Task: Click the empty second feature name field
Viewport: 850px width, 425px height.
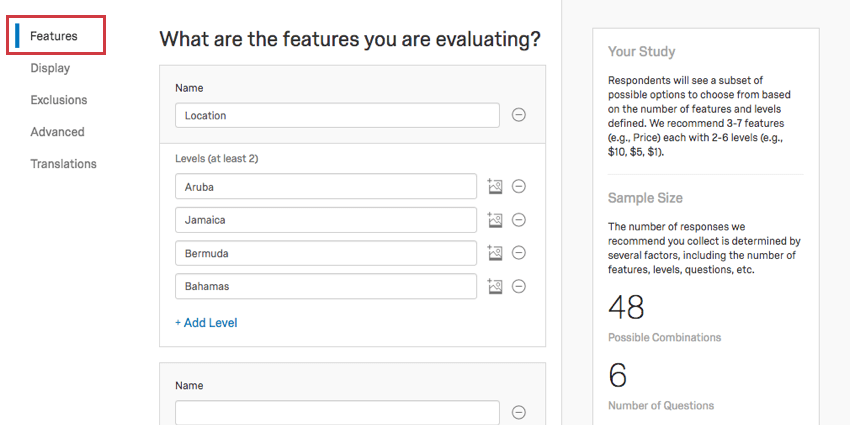Action: 337,413
